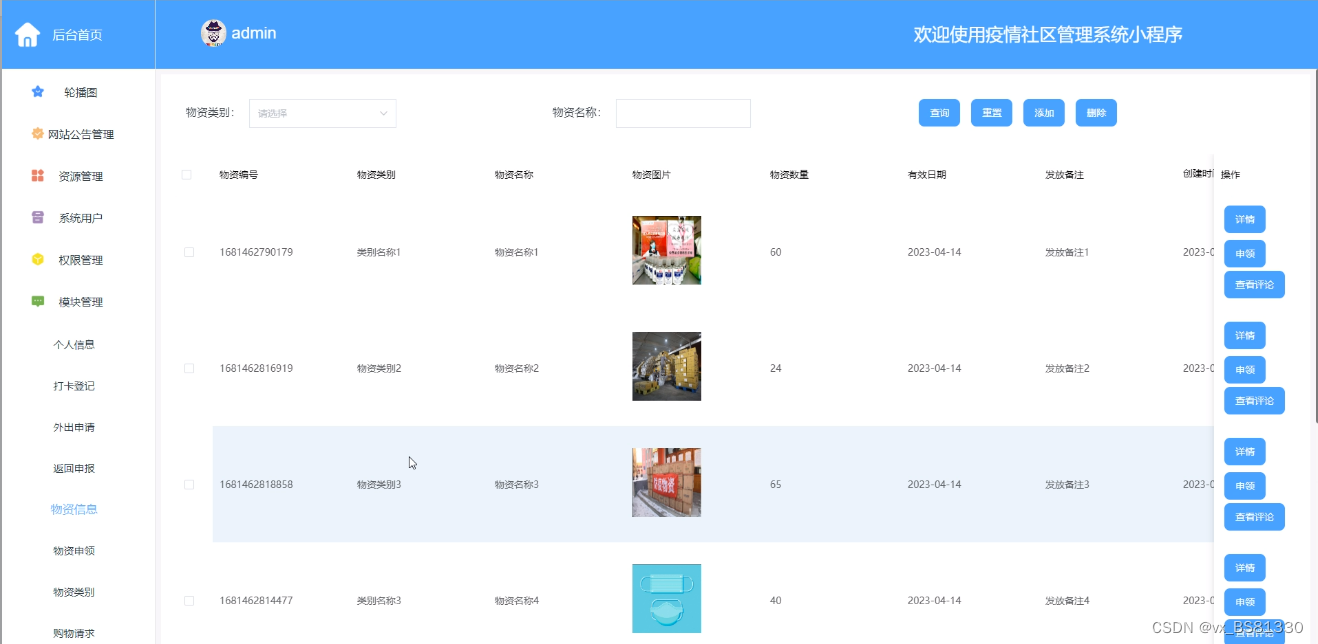Screen dimensions: 1318x644
Task: Open sidebar submenu 物资类别 under 物资申领
Action: pos(74,592)
